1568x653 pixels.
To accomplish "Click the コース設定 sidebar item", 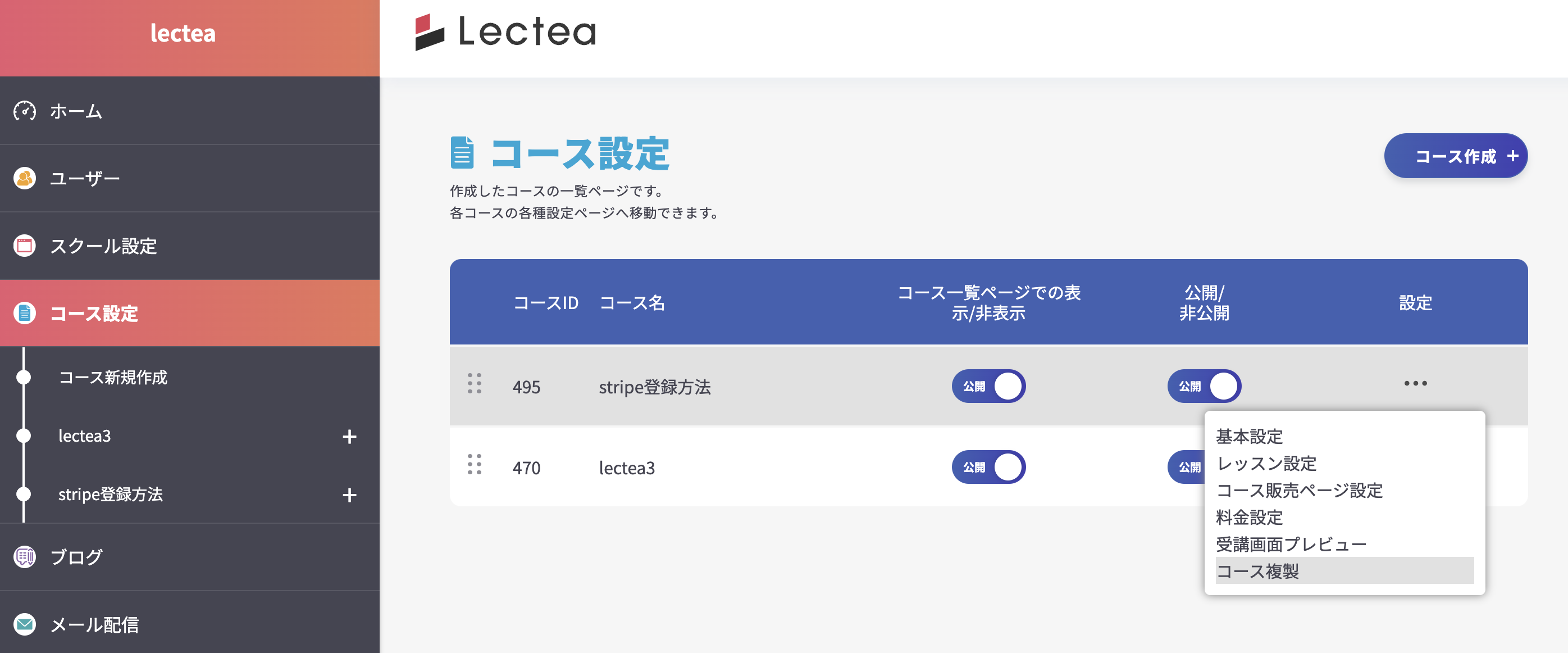I will tap(94, 314).
